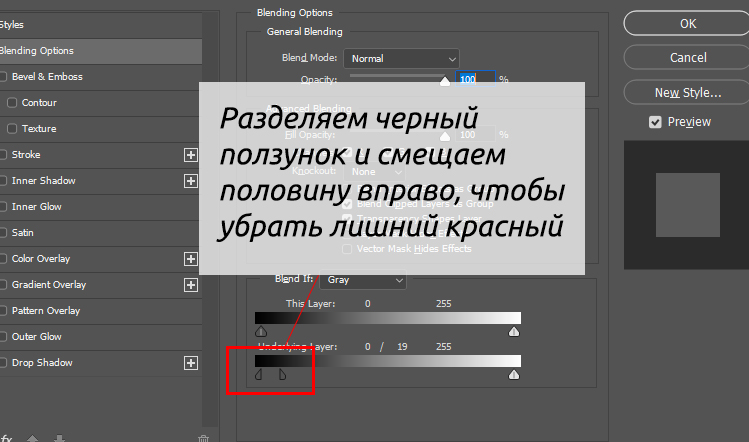Image resolution: width=749 pixels, height=442 pixels.
Task: Open the Blend If dropdown set to Gray
Action: click(x=363, y=280)
